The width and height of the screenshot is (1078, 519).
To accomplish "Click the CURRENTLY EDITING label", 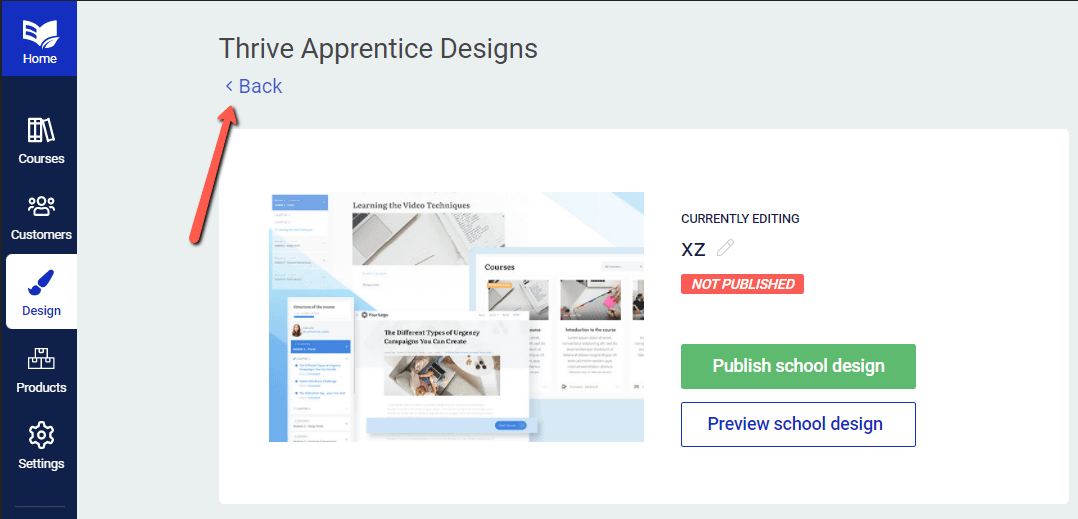I will pyautogui.click(x=740, y=219).
